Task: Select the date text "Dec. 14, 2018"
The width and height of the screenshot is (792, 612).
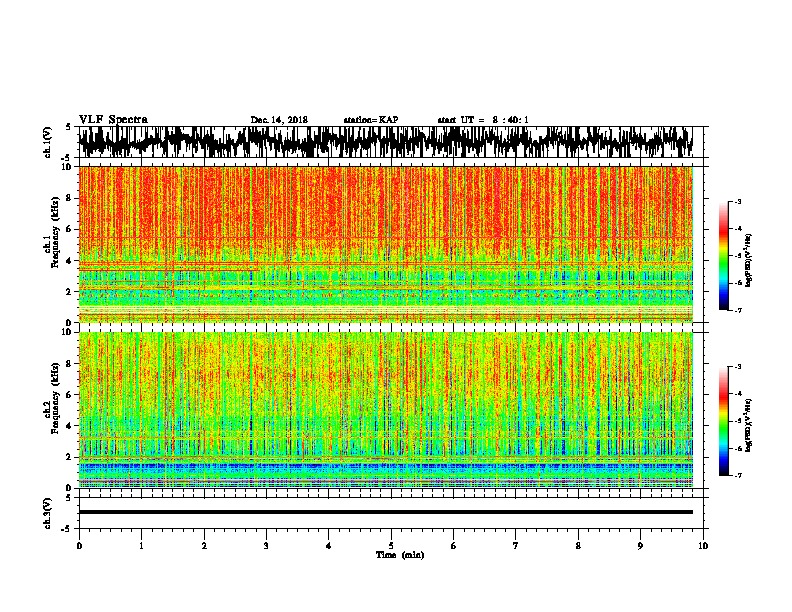Action: [279, 120]
